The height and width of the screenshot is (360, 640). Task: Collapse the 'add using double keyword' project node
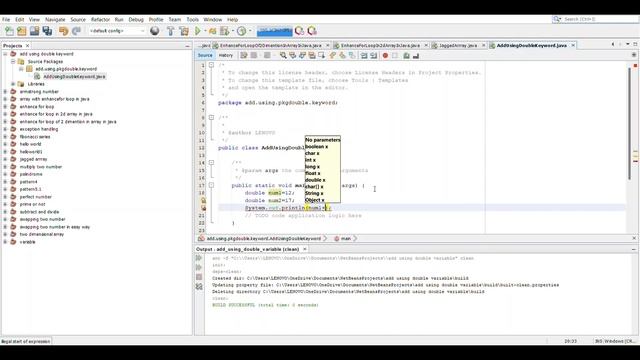click(5, 54)
